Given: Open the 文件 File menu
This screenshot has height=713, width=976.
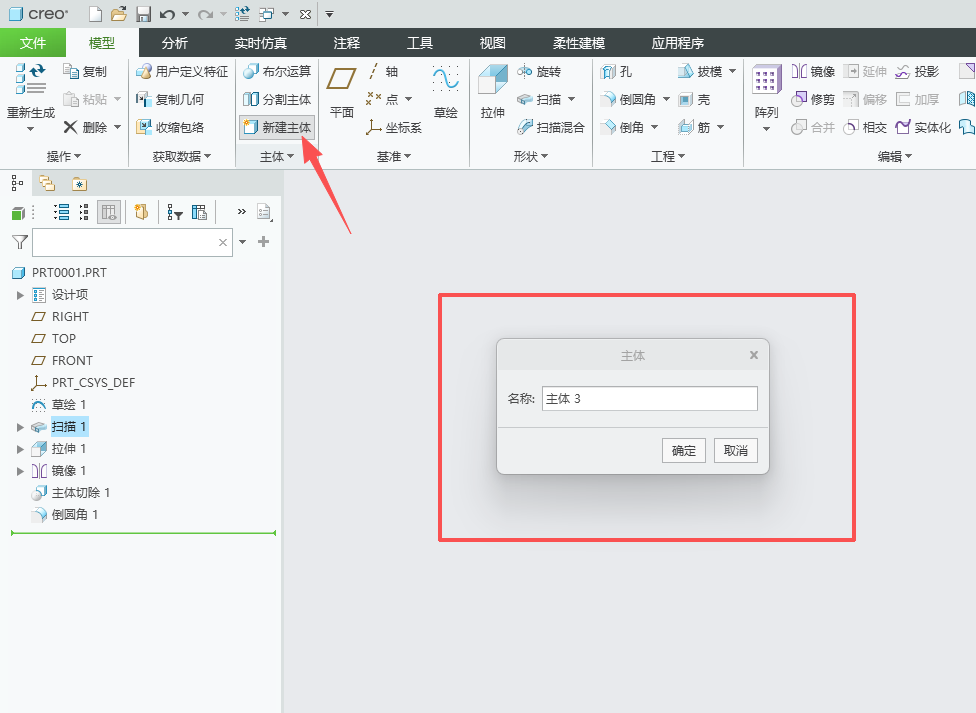Looking at the screenshot, I should point(32,43).
